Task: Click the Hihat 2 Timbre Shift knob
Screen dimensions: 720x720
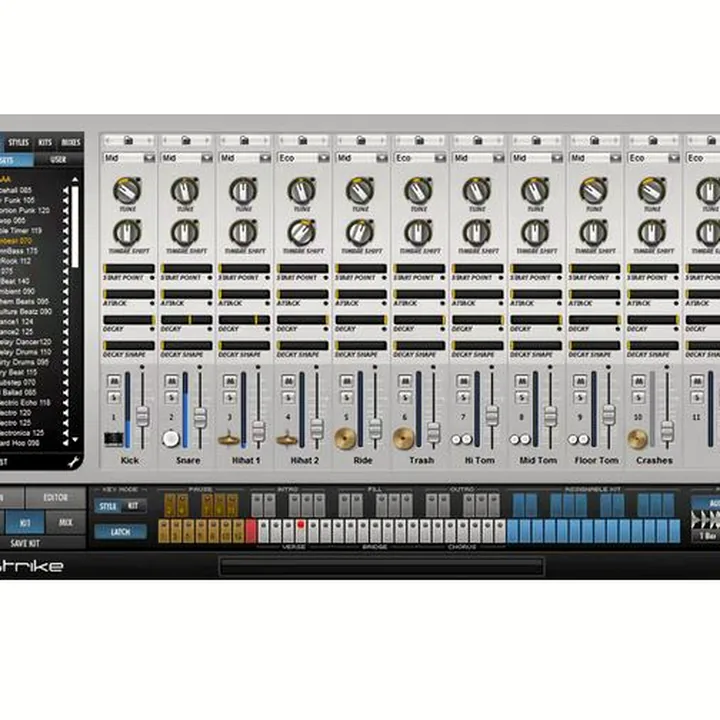Action: click(x=302, y=232)
